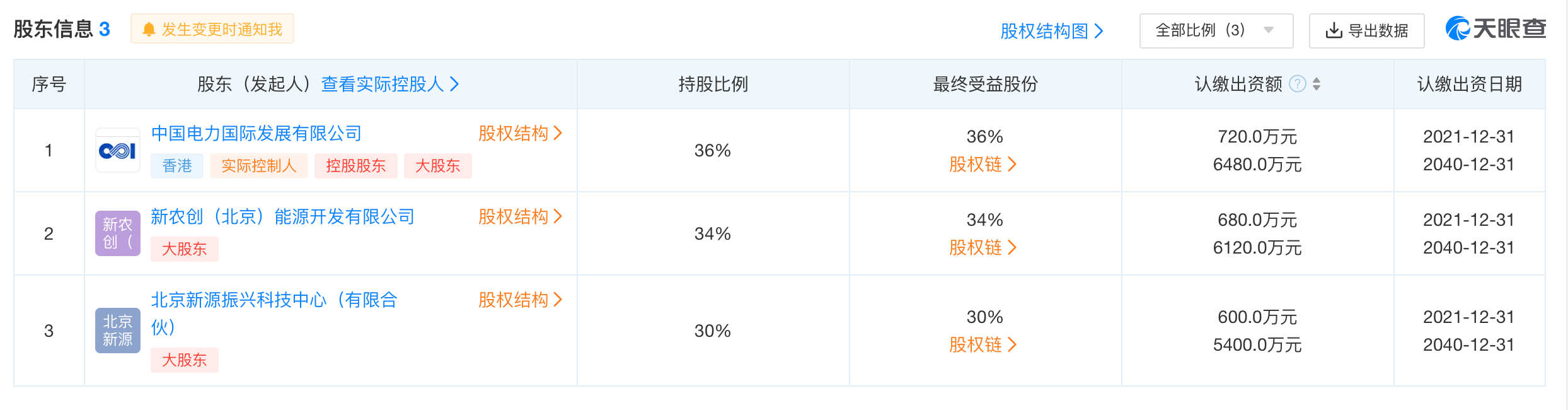Click the purple 新农创 company avatar
Screen dimensions: 1568x410
coord(118,233)
